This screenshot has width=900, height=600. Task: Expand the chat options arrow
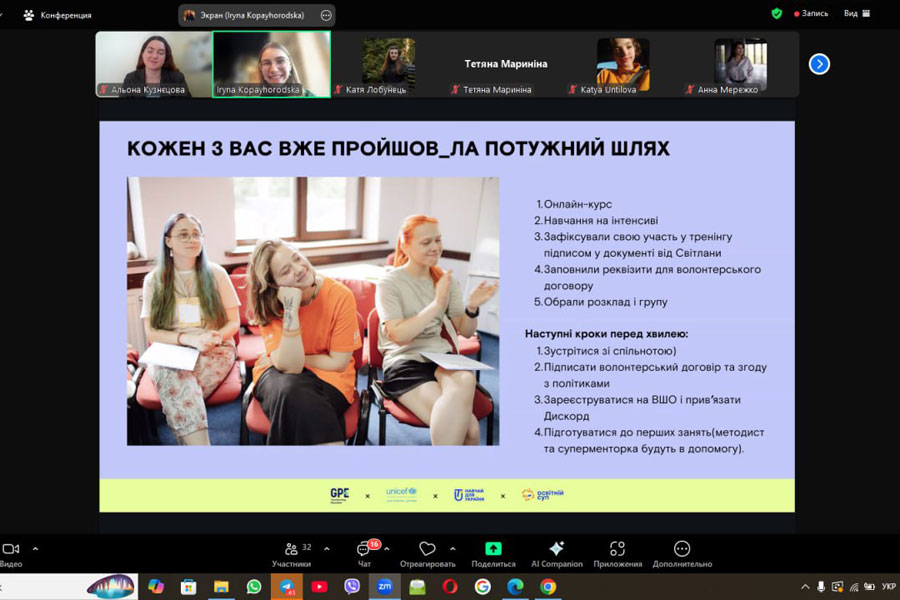(387, 548)
